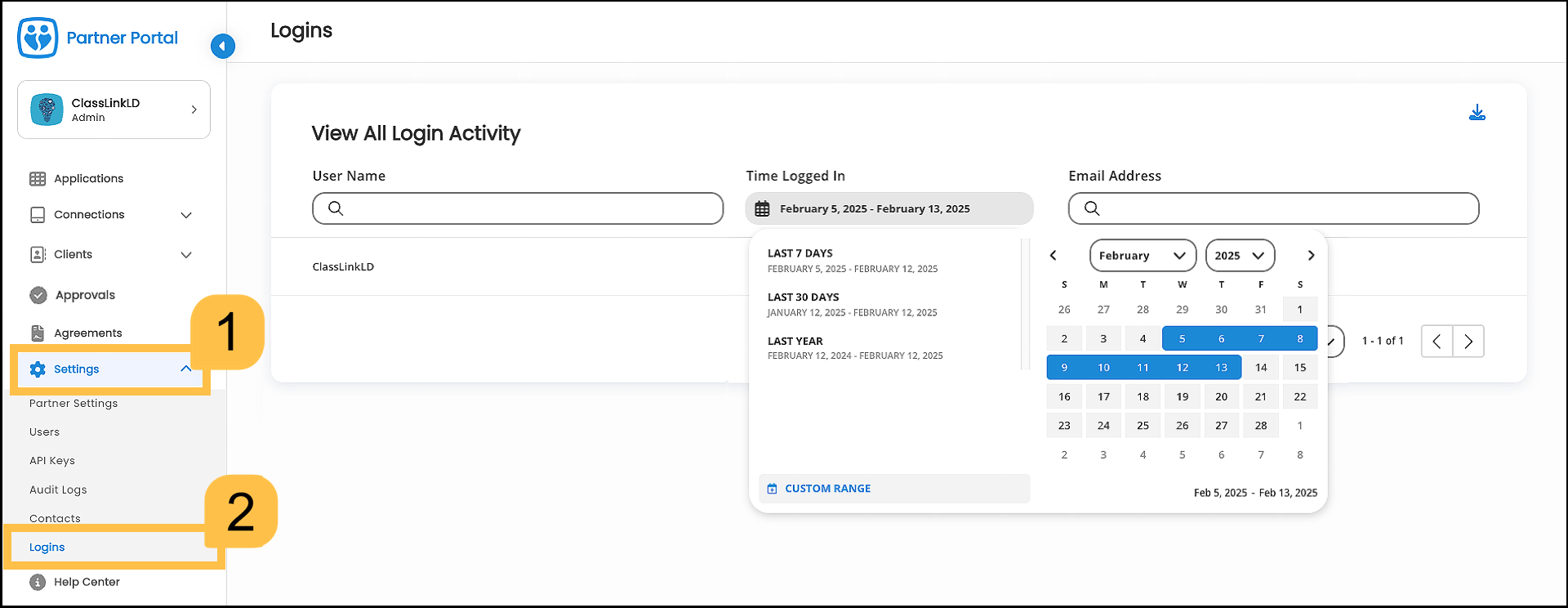Go to next month in calendar
This screenshot has width=1568, height=608.
[x=1311, y=256]
